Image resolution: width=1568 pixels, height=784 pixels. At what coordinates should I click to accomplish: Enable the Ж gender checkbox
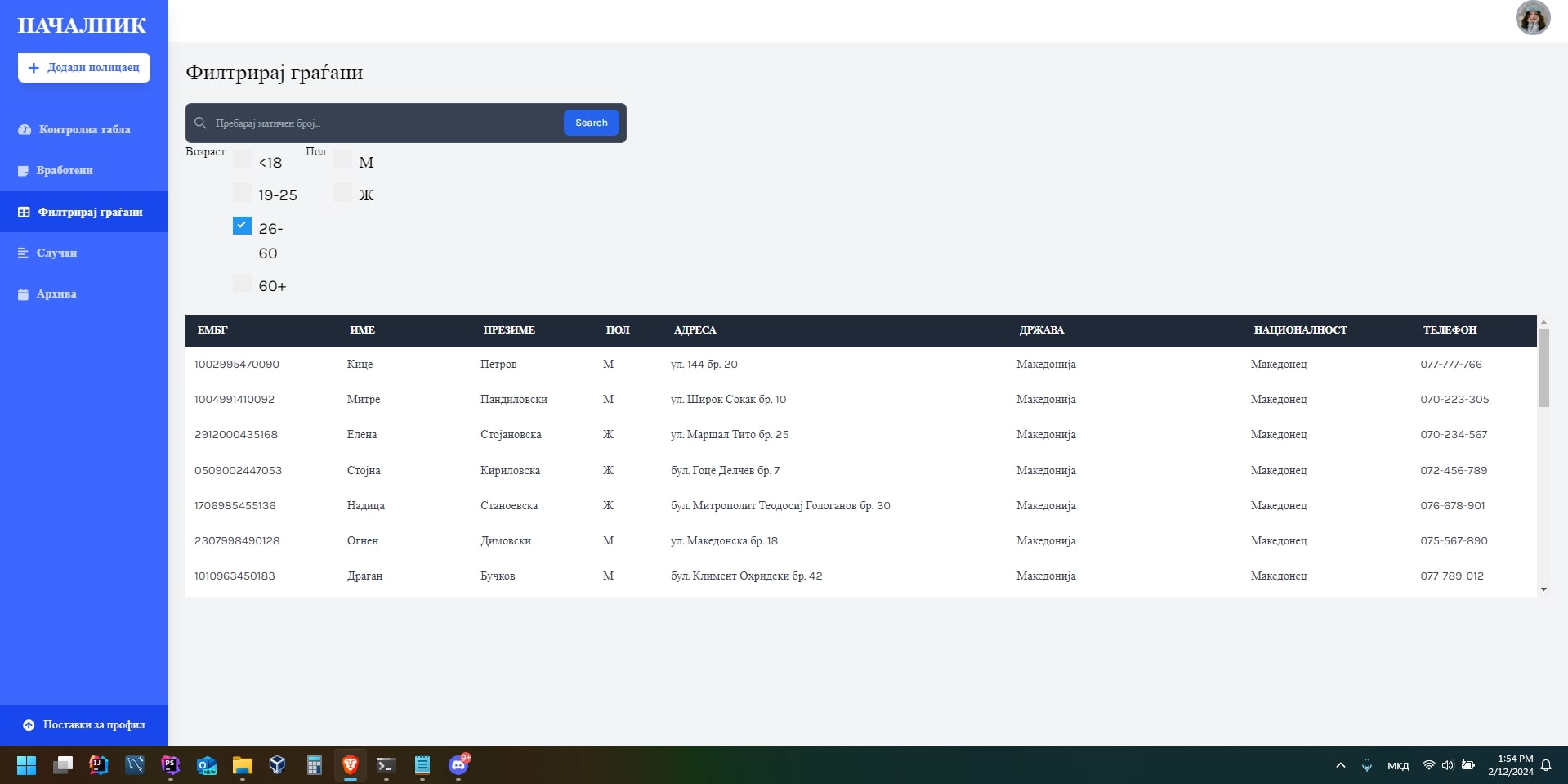342,193
